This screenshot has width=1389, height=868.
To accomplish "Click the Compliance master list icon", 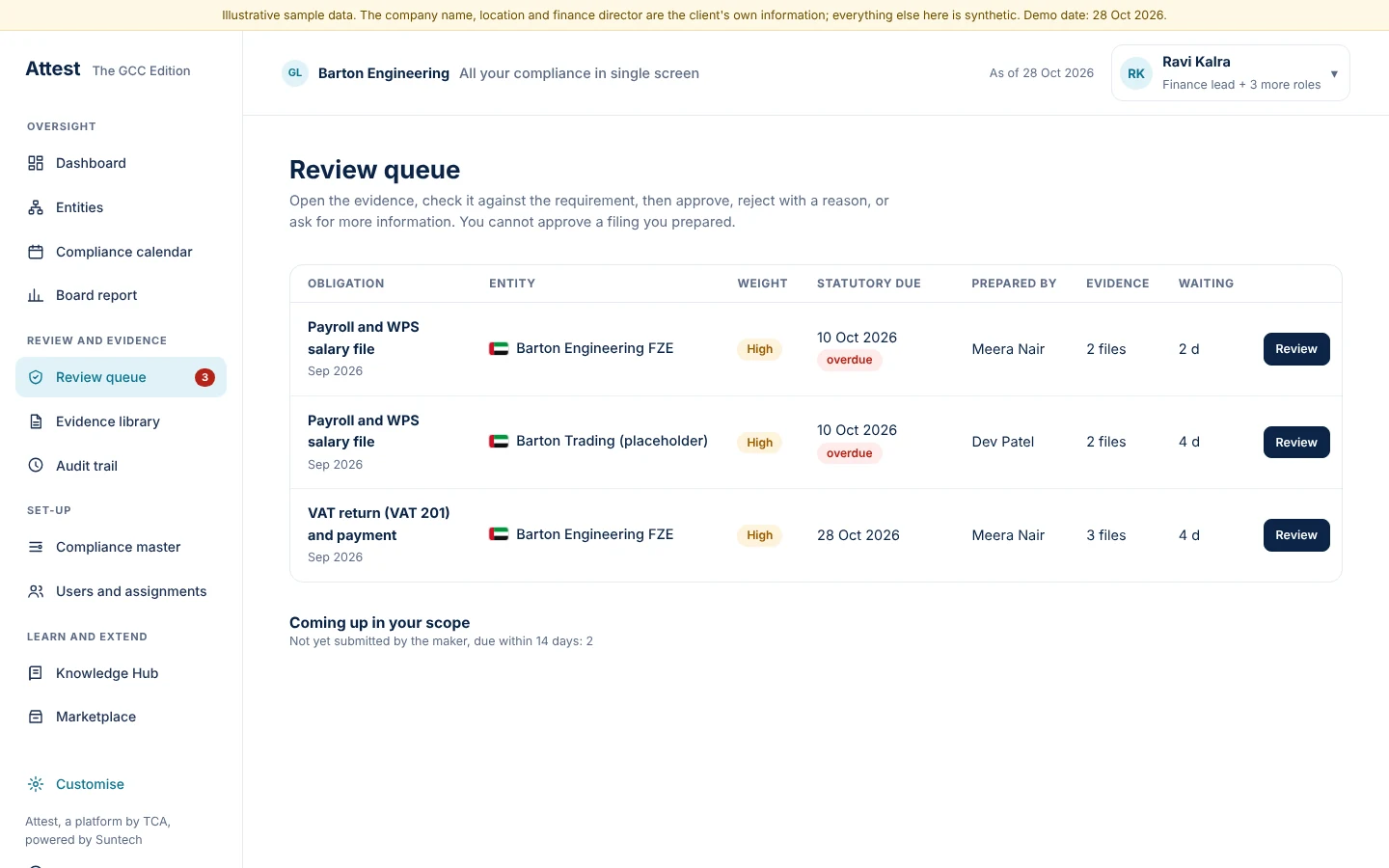I will click(x=36, y=547).
